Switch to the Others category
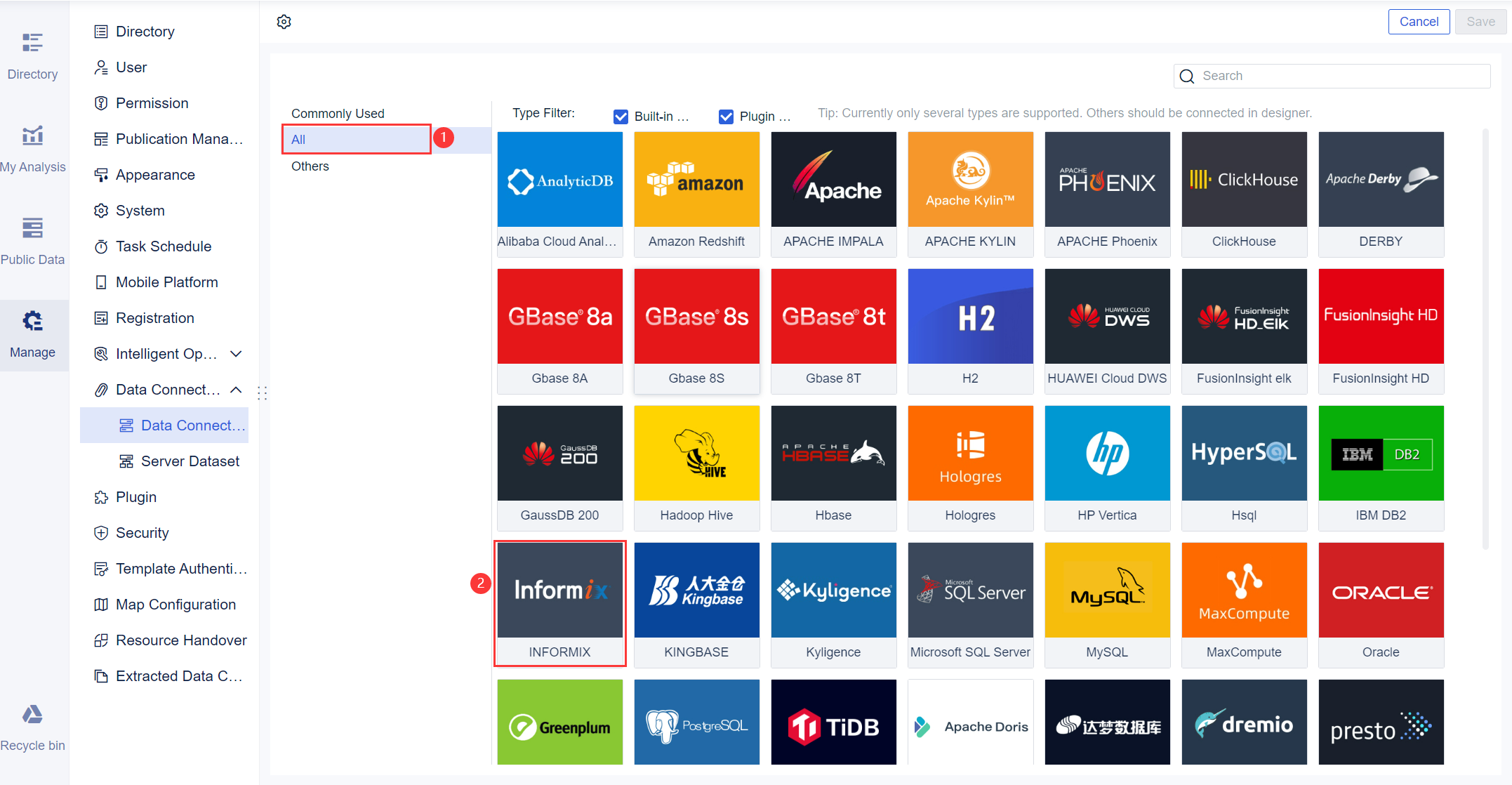 [310, 166]
